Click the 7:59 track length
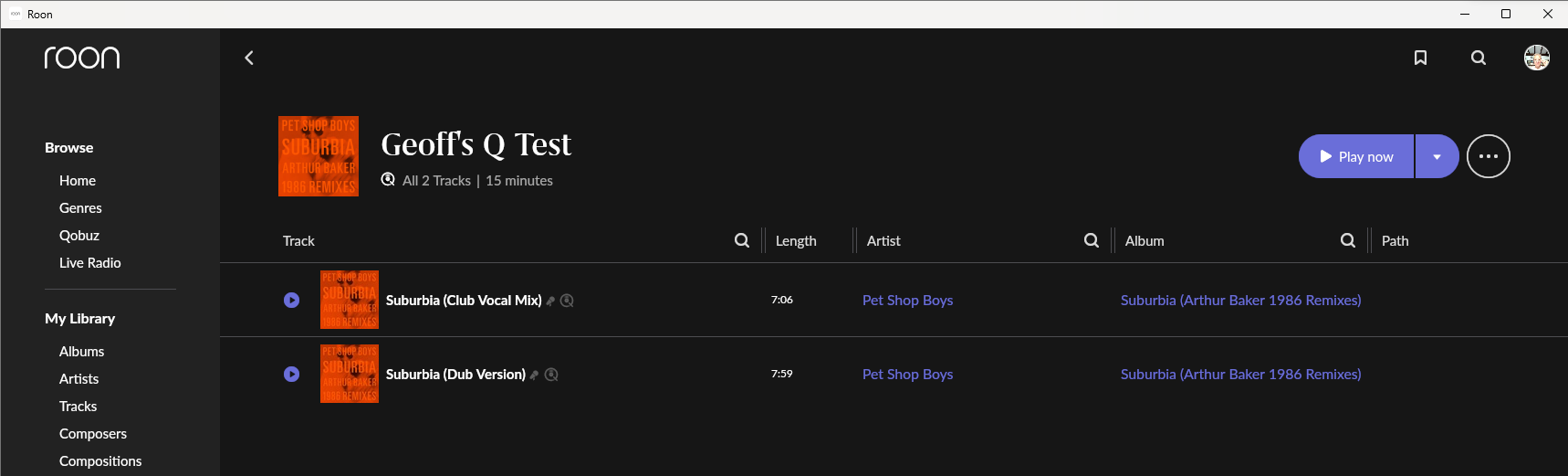This screenshot has width=1568, height=476. pyautogui.click(x=782, y=374)
